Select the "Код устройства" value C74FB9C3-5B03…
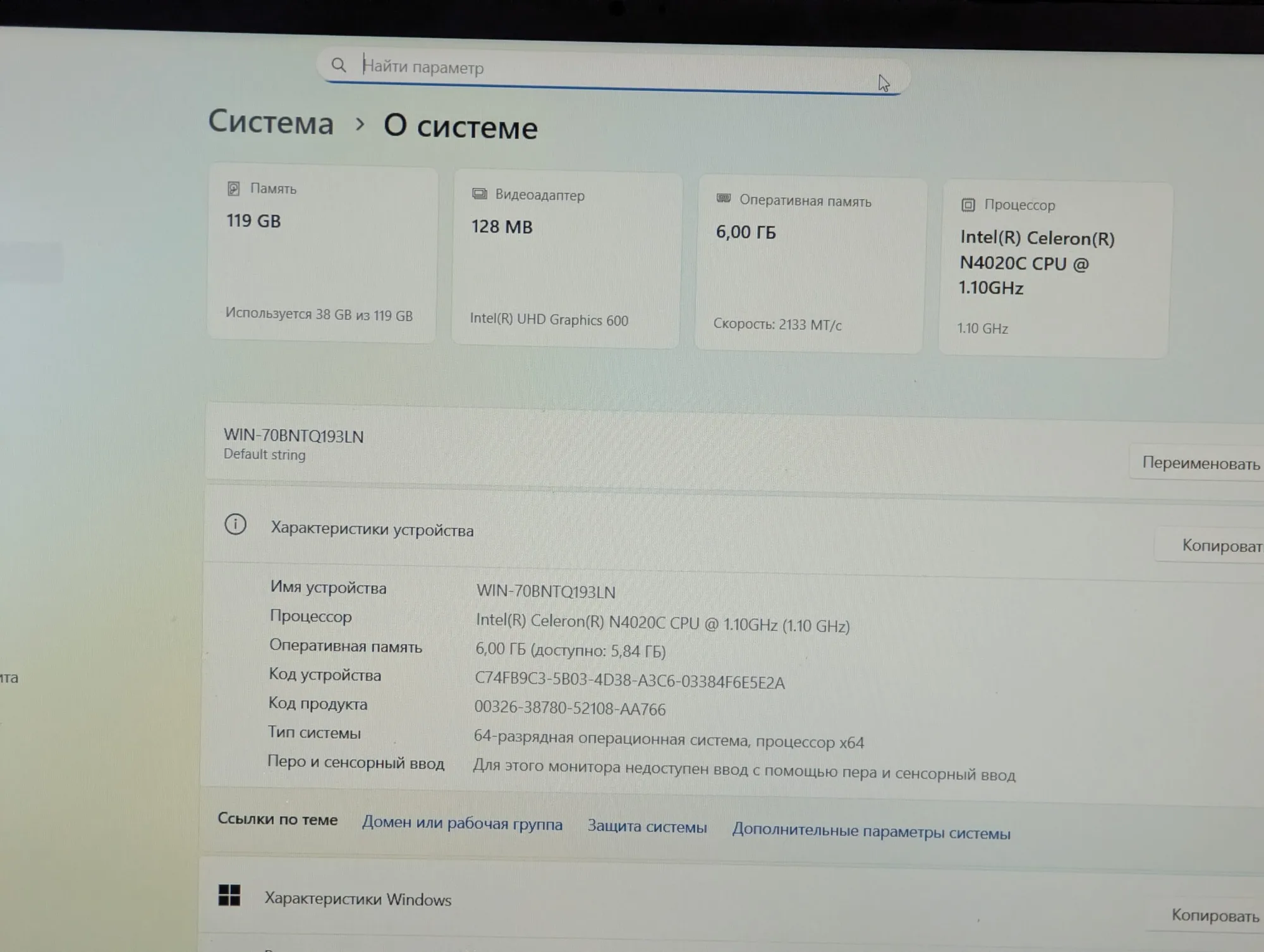 (629, 681)
